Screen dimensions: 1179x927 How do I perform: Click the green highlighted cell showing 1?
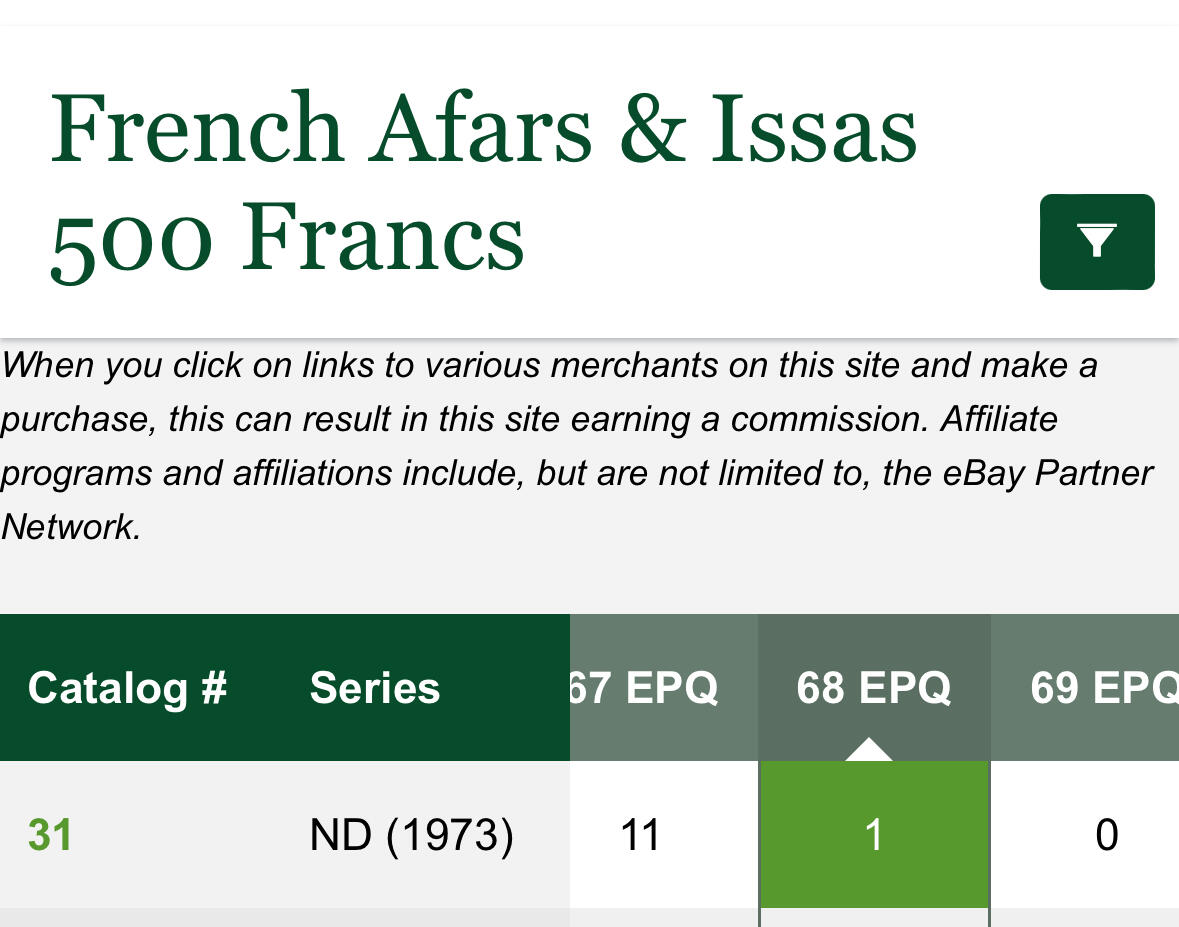tap(874, 835)
